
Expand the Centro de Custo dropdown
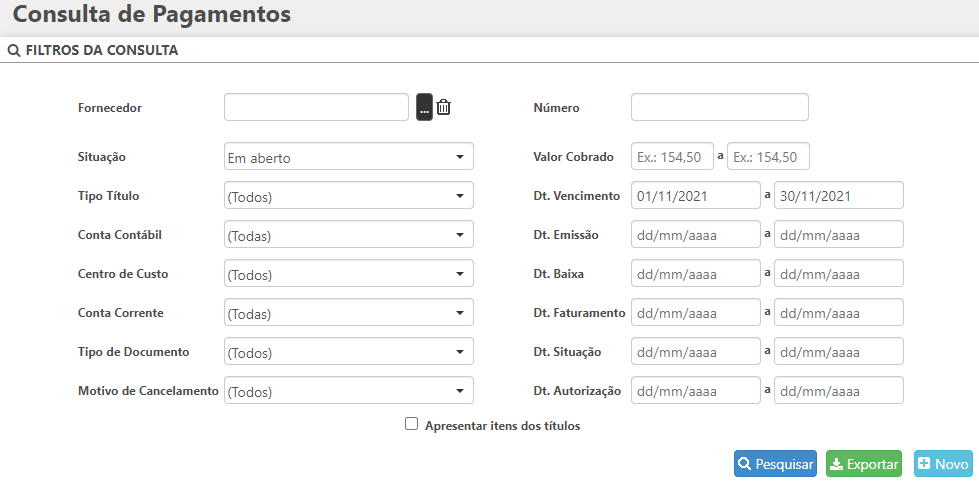tap(348, 274)
